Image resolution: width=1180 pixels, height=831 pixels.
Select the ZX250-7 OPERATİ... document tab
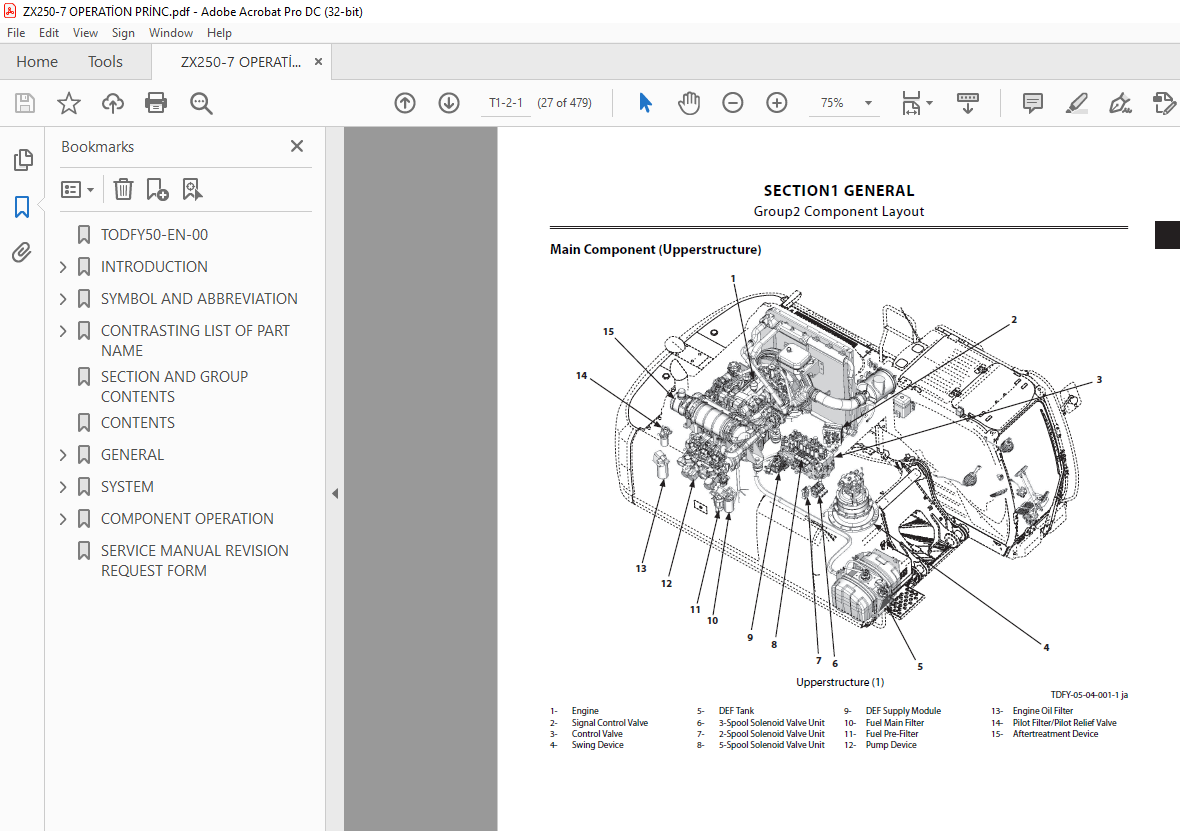tap(240, 62)
